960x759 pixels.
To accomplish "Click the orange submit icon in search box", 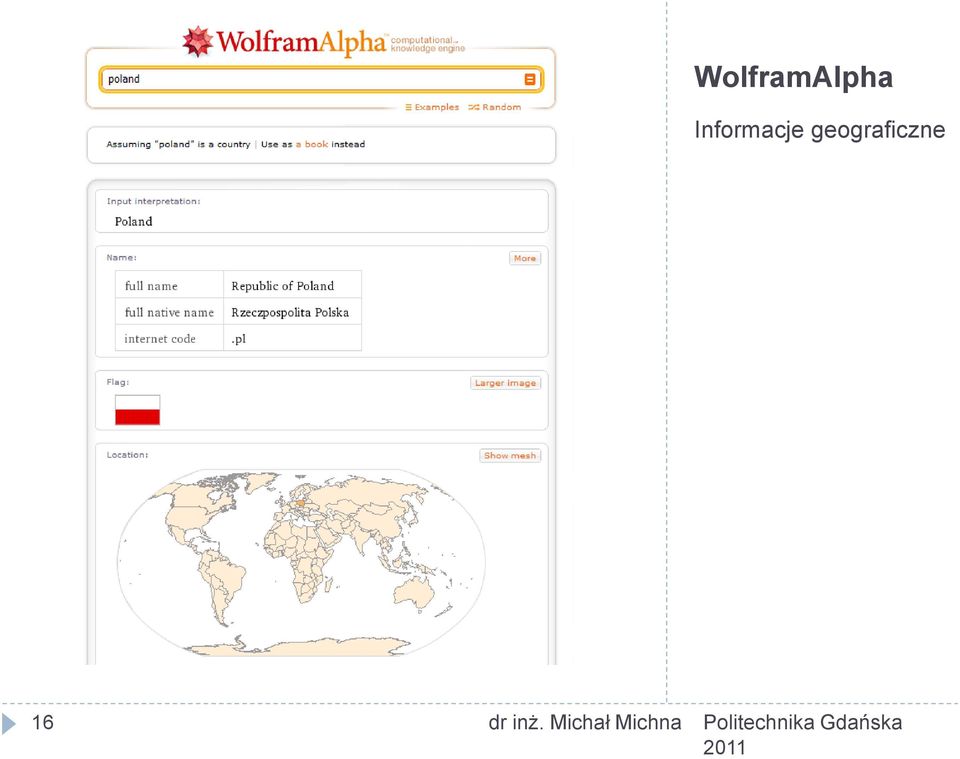I will tap(530, 80).
